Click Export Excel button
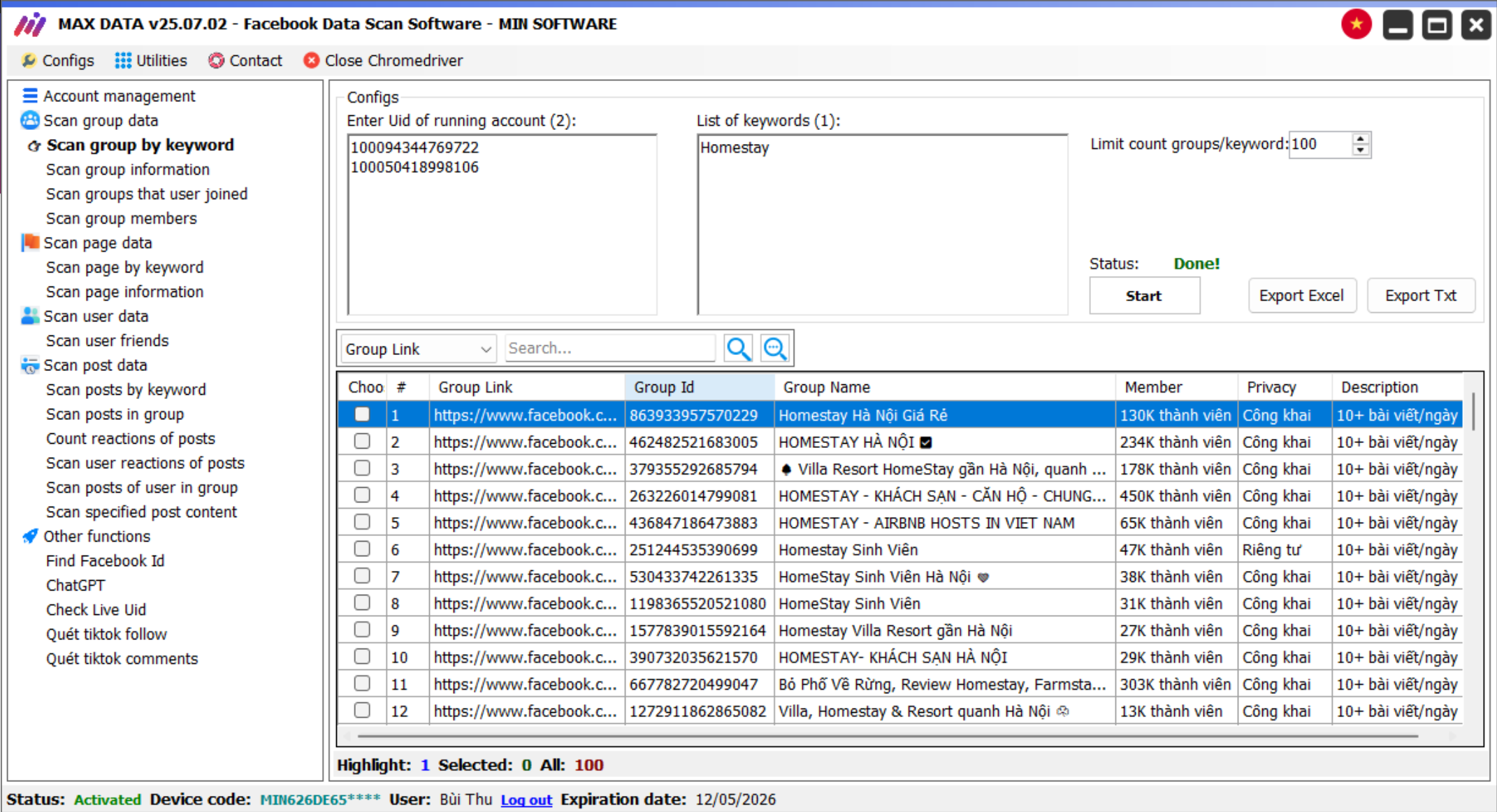Image resolution: width=1497 pixels, height=812 pixels. (1302, 296)
